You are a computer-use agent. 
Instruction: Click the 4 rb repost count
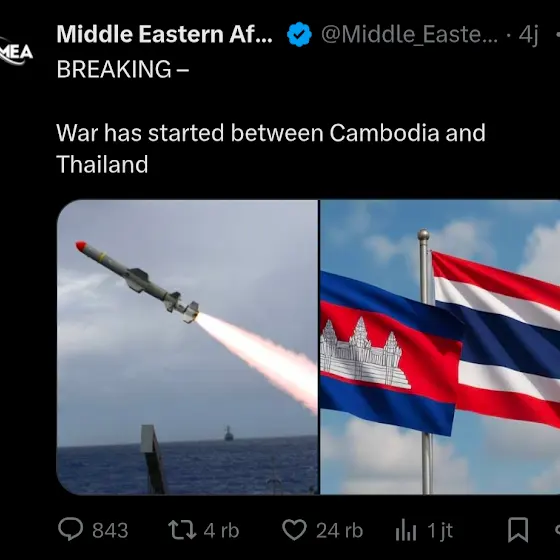[x=221, y=530]
